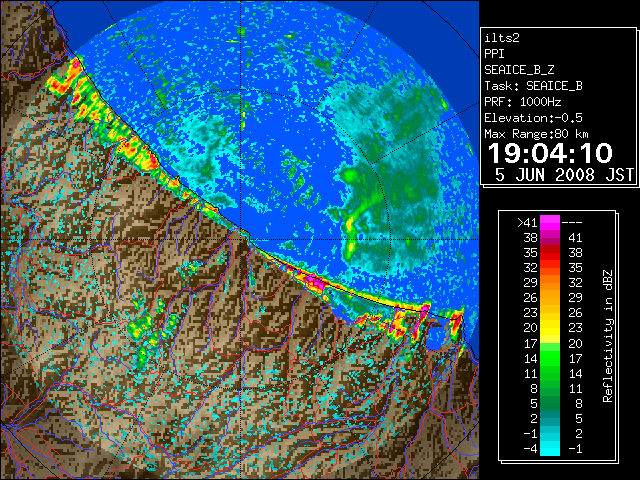Click the cyan legend color at -4
640x480 pixels.
click(x=549, y=448)
